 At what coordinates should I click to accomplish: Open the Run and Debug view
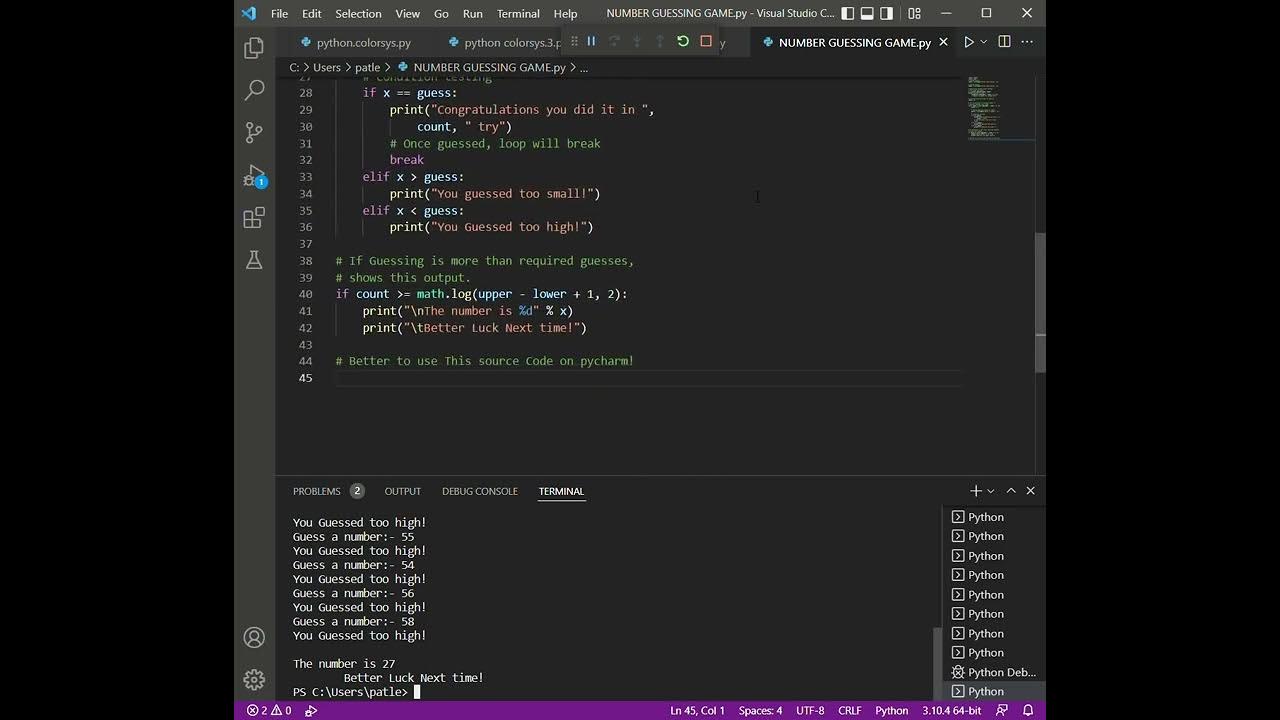254,175
